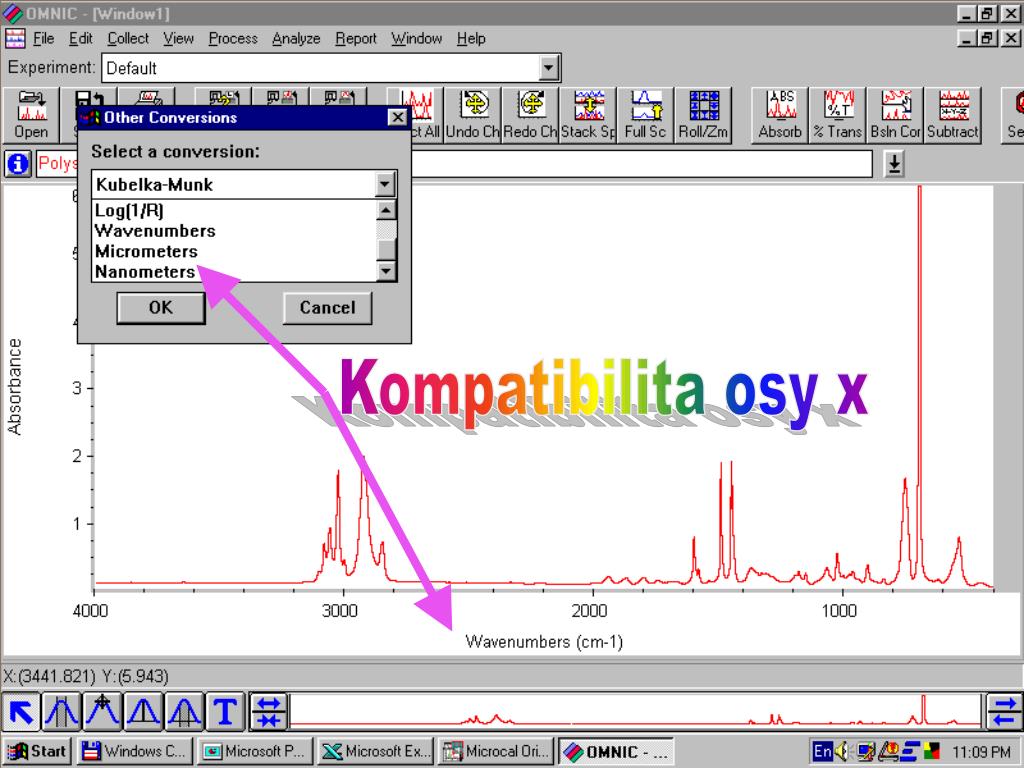Open the View menu
1024x768 pixels.
pyautogui.click(x=178, y=39)
